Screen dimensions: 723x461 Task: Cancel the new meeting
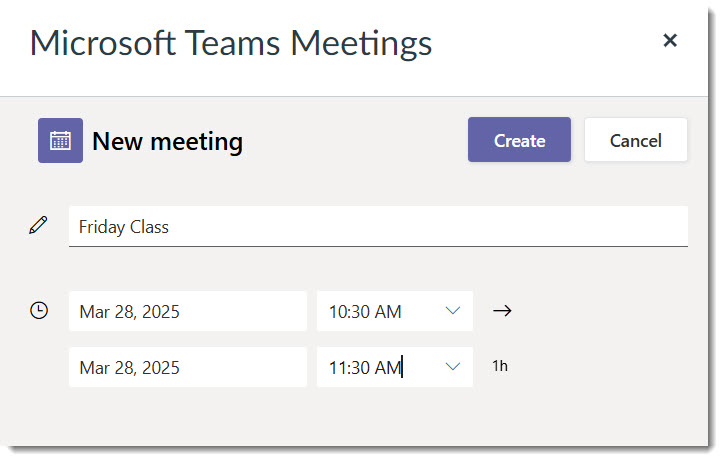[x=636, y=140]
